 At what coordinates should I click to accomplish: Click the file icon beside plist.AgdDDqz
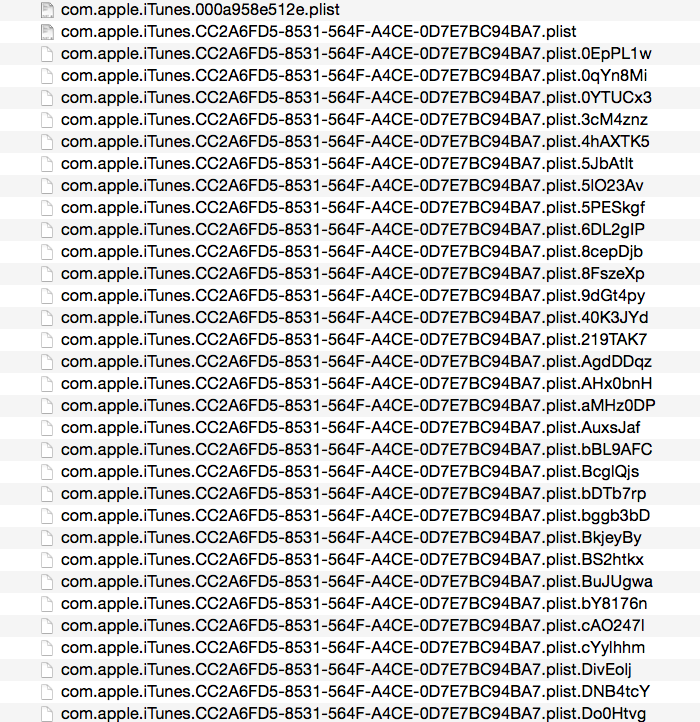(x=47, y=362)
